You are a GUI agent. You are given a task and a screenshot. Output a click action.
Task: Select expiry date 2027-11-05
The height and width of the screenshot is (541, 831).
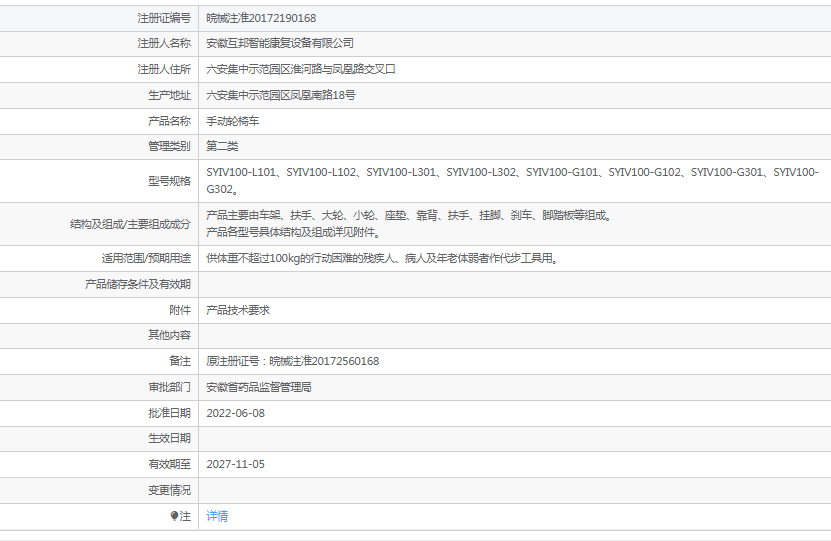click(235, 464)
